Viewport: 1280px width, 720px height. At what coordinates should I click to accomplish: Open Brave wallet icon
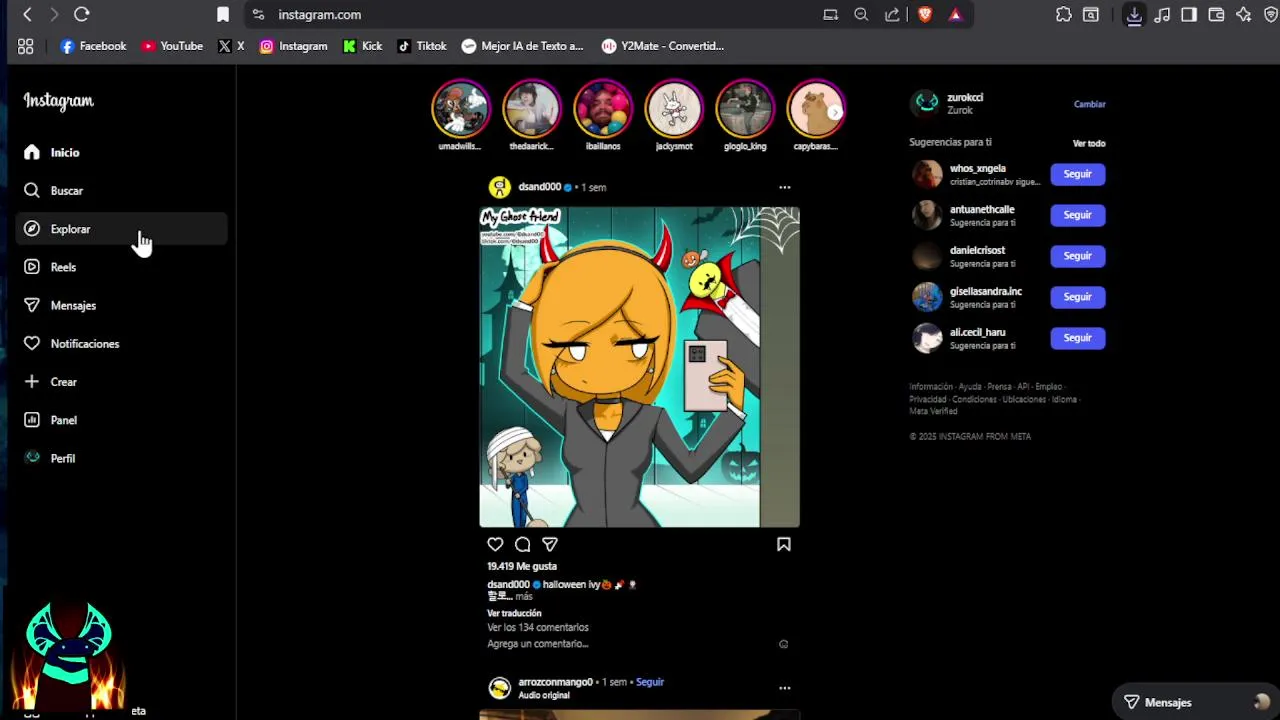point(1216,14)
